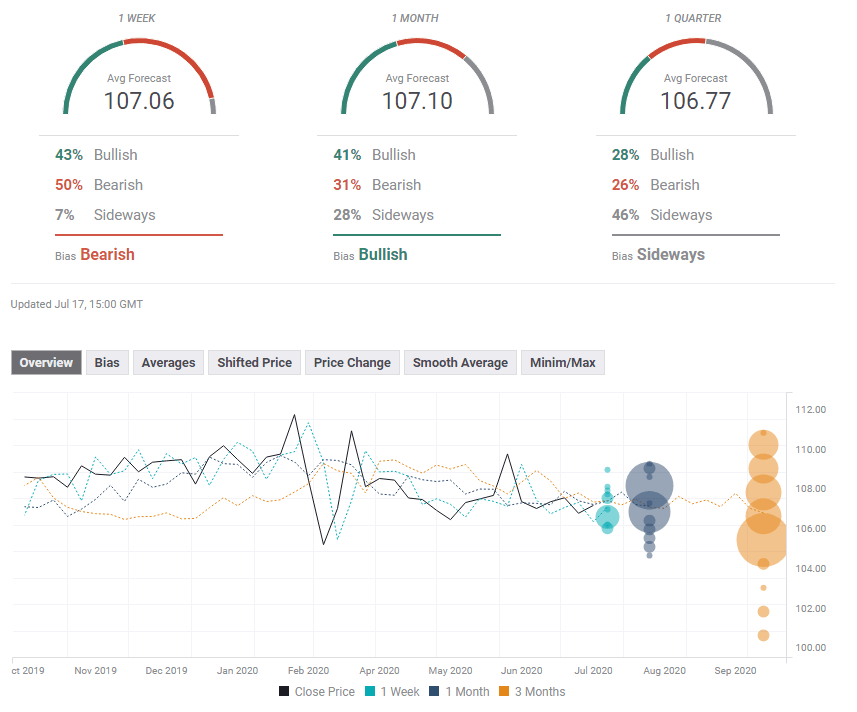This screenshot has width=857, height=712.
Task: Click the Bearish bias label under 1 Week
Action: (107, 254)
